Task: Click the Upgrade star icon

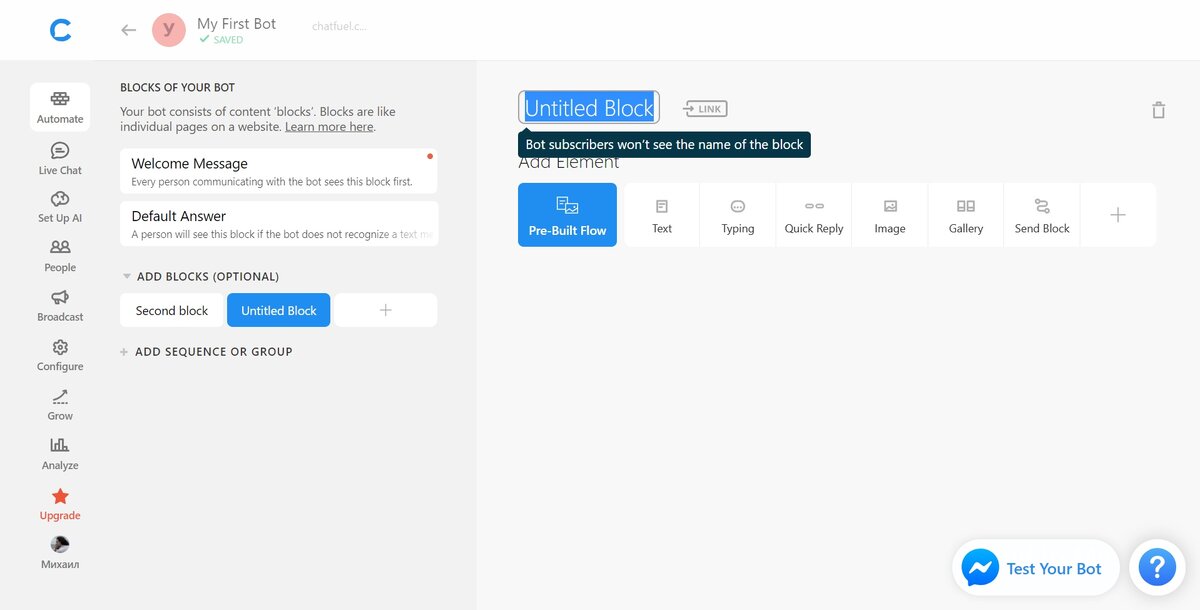Action: click(x=60, y=496)
